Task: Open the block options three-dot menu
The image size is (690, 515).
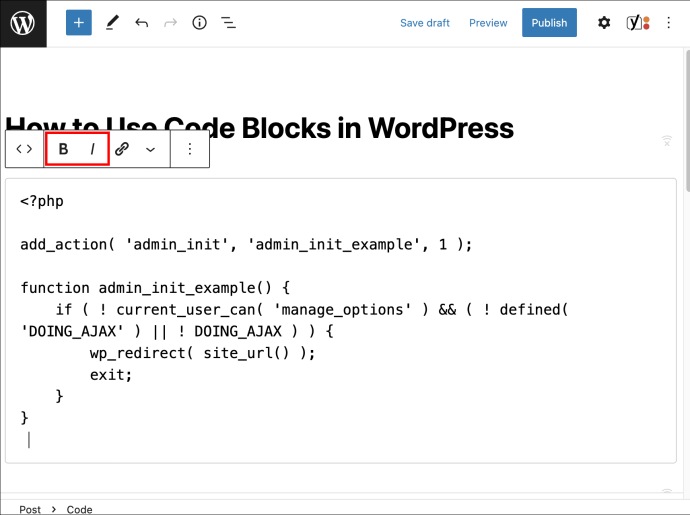Action: pyautogui.click(x=190, y=149)
